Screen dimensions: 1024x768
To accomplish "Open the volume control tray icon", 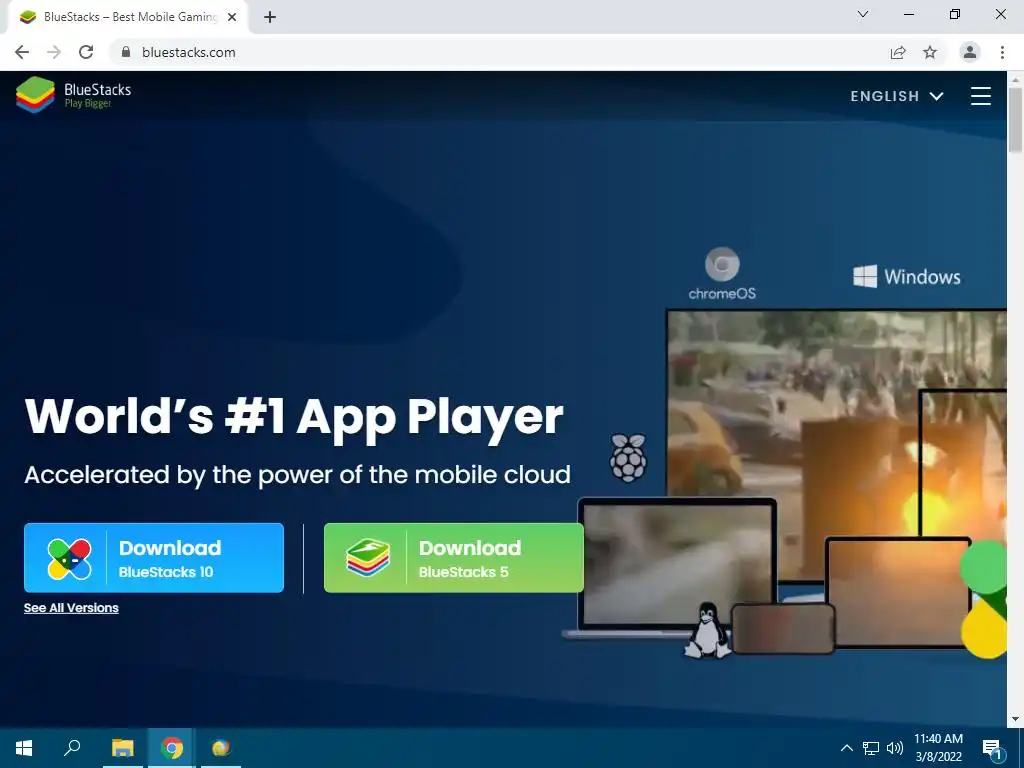I will (895, 748).
